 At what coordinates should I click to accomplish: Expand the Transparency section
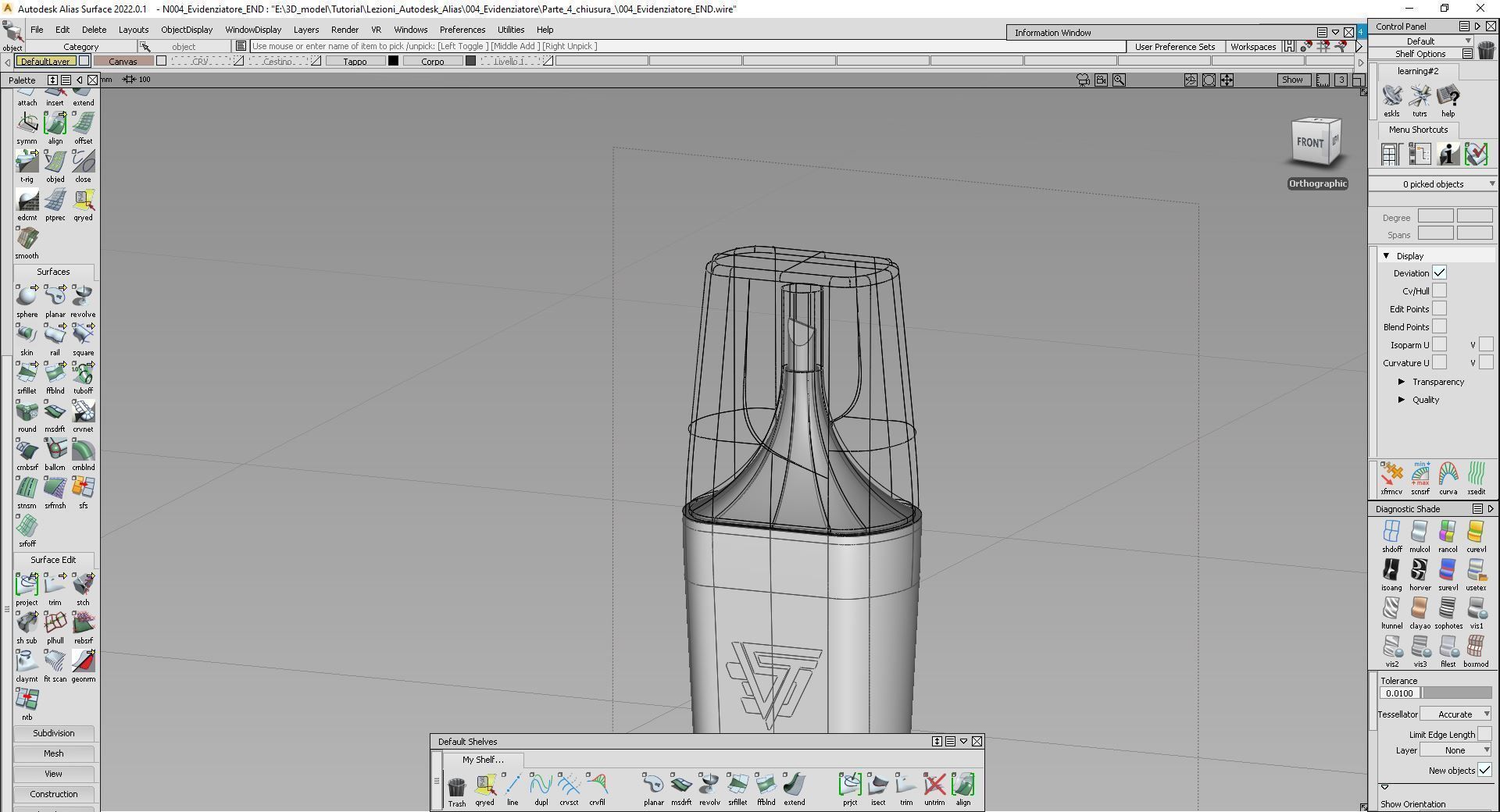pyautogui.click(x=1402, y=382)
